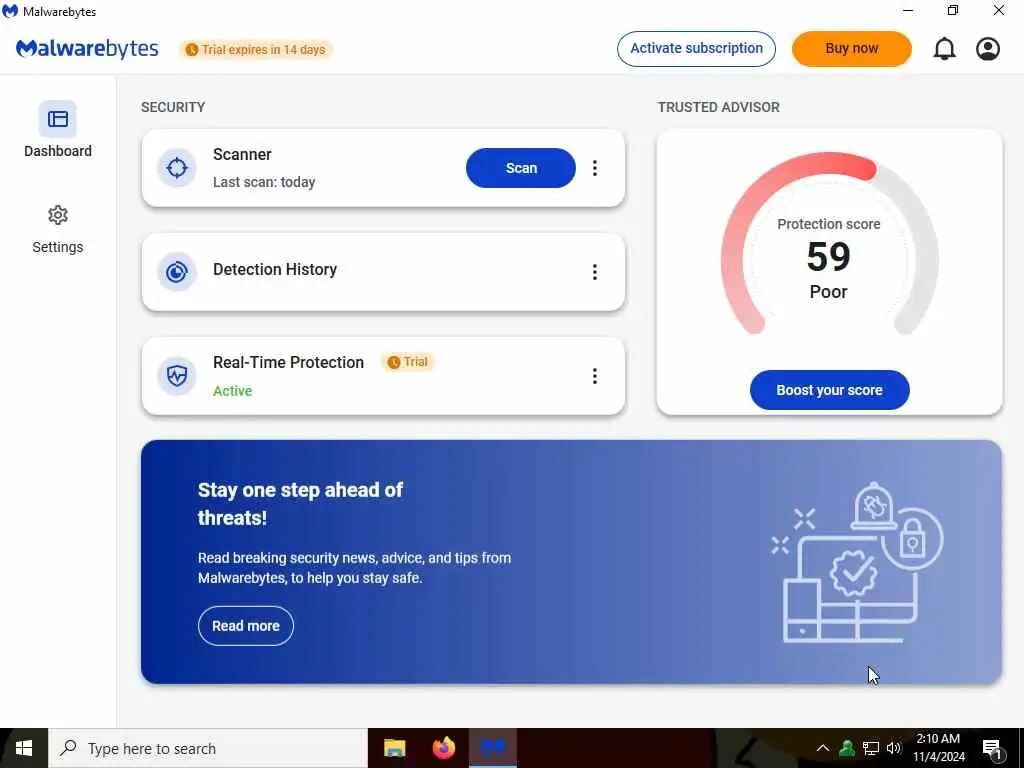The width and height of the screenshot is (1024, 768).
Task: Click Boost your score
Action: [x=829, y=390]
